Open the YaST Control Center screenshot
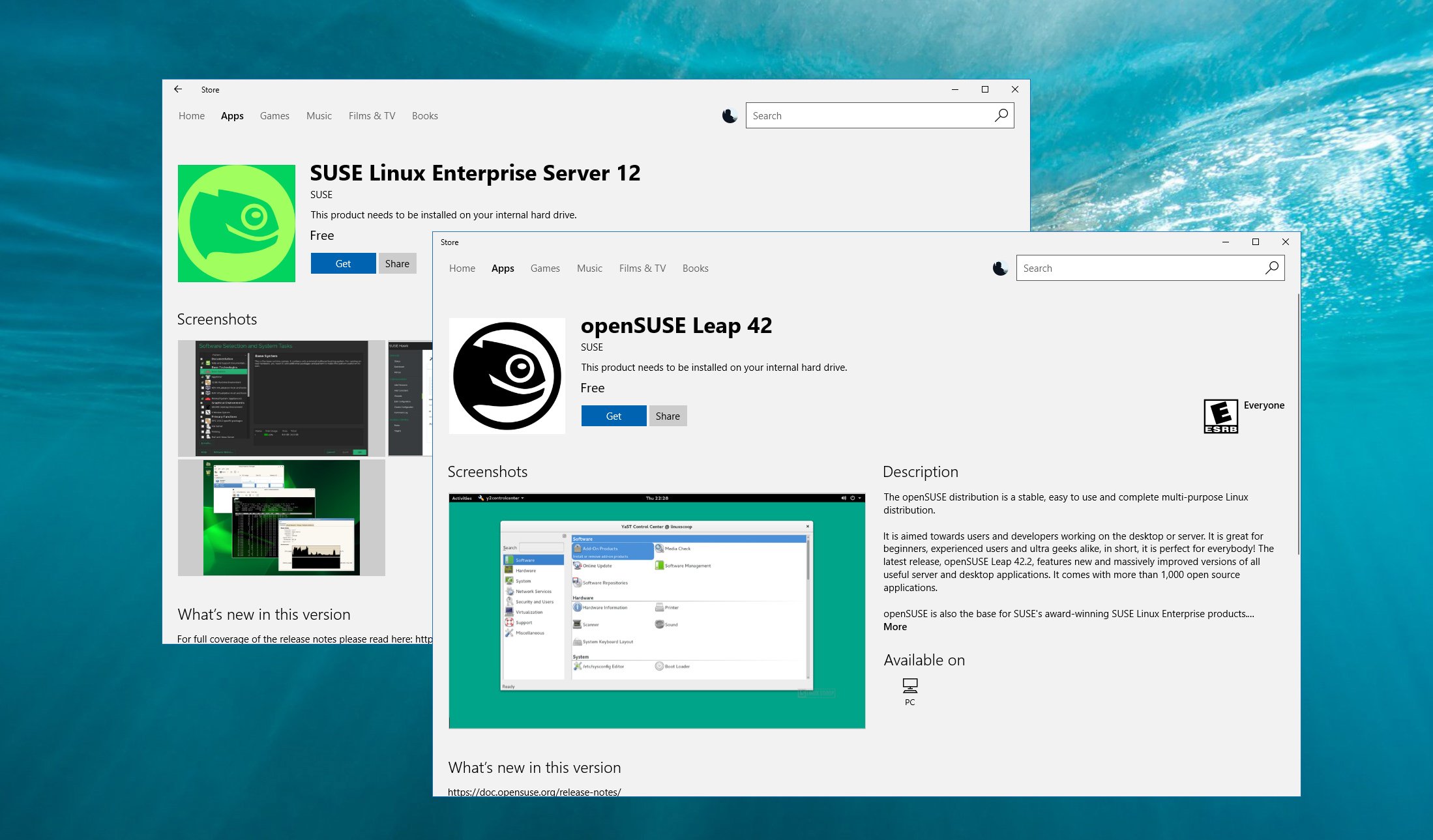 657,611
